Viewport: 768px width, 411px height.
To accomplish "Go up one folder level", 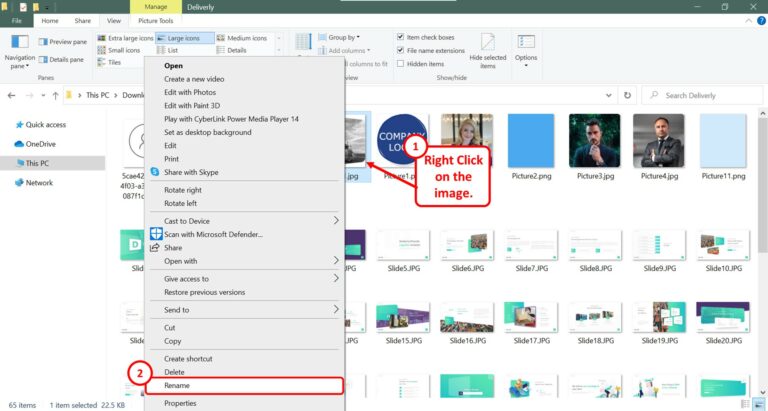I will pos(55,96).
